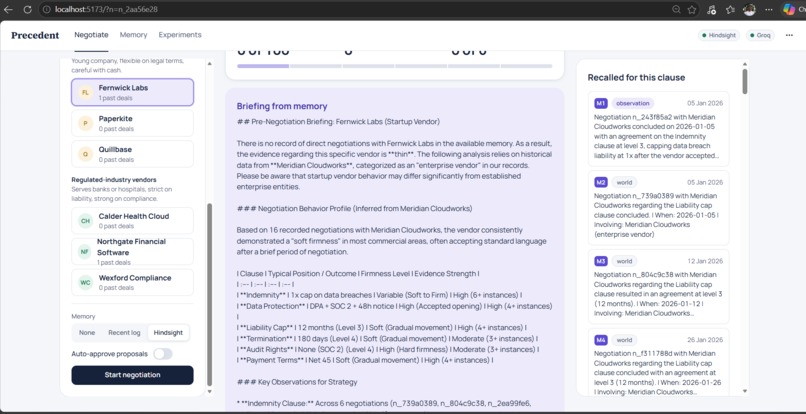Click the M4 memory badge
Viewport: 806px width, 414px height.
(600, 340)
